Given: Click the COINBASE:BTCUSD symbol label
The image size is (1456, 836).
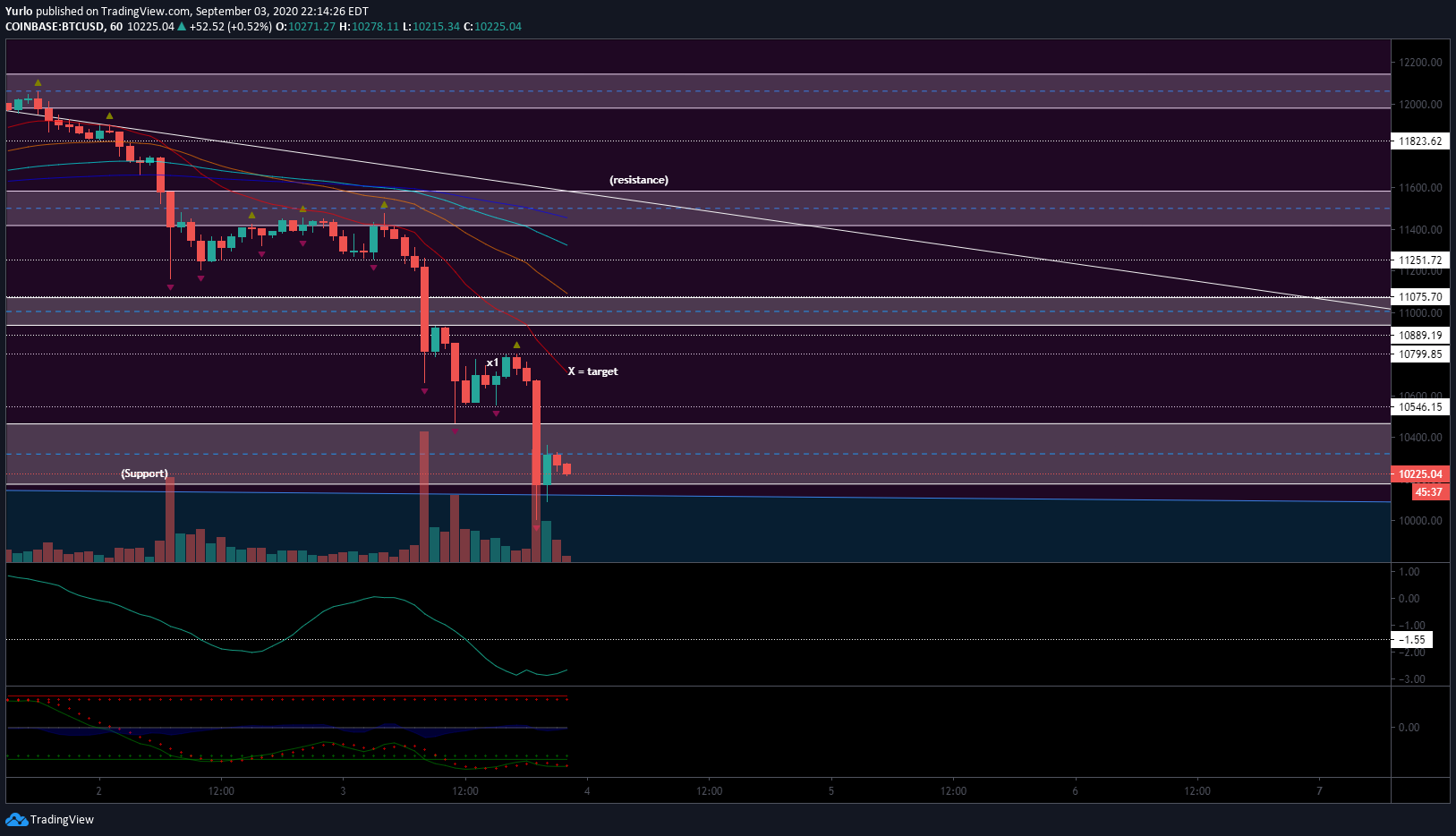Looking at the screenshot, I should [x=55, y=26].
